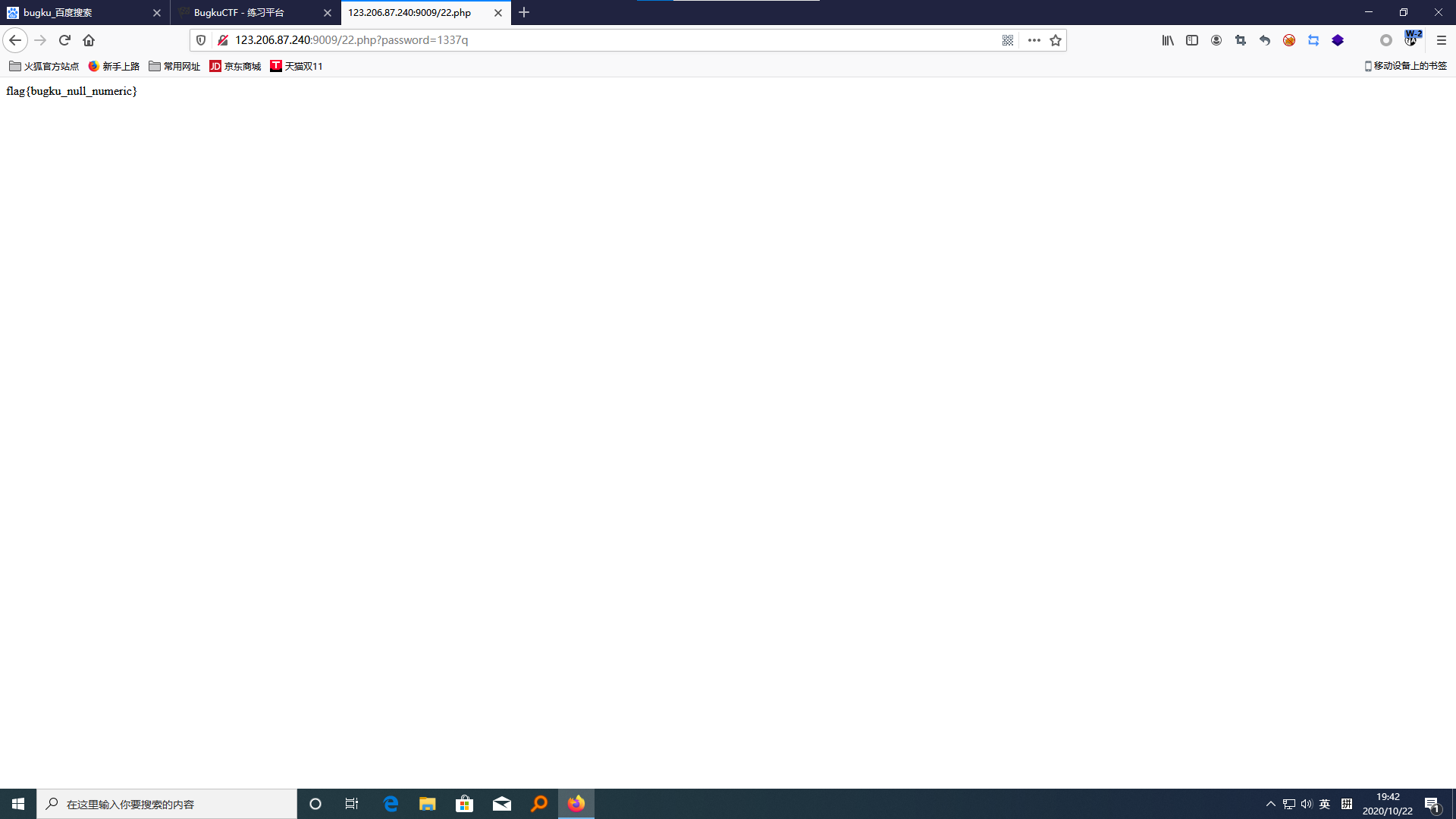This screenshot has width=1456, height=819.
Task: Click the red crossed-out circle extension icon
Action: 1289,40
